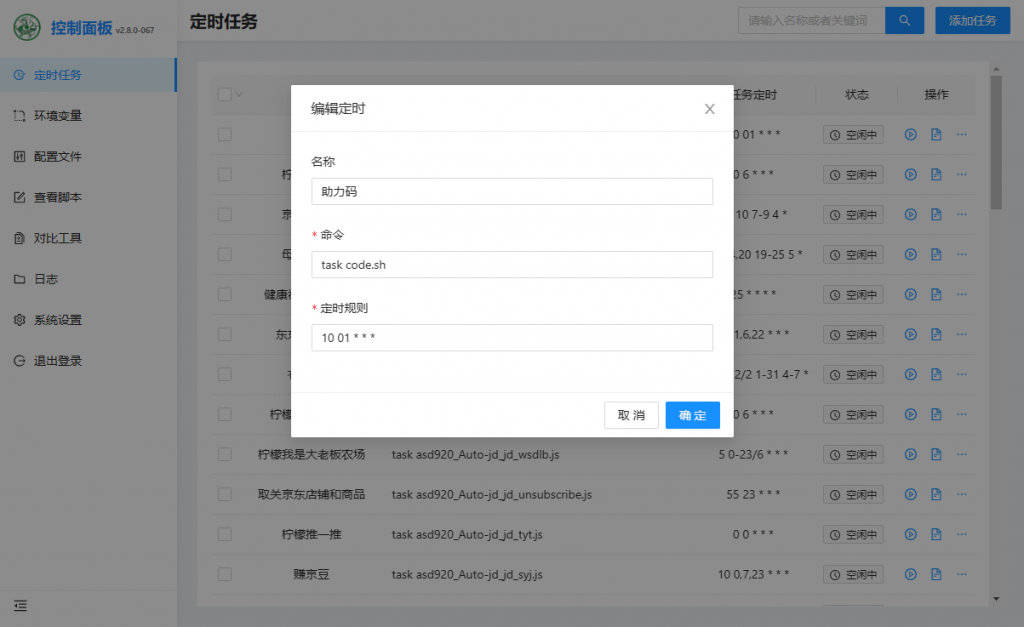View log icon for 柠檬我是大老板农场 row
Screen dimensions: 1024x627
pos(936,455)
